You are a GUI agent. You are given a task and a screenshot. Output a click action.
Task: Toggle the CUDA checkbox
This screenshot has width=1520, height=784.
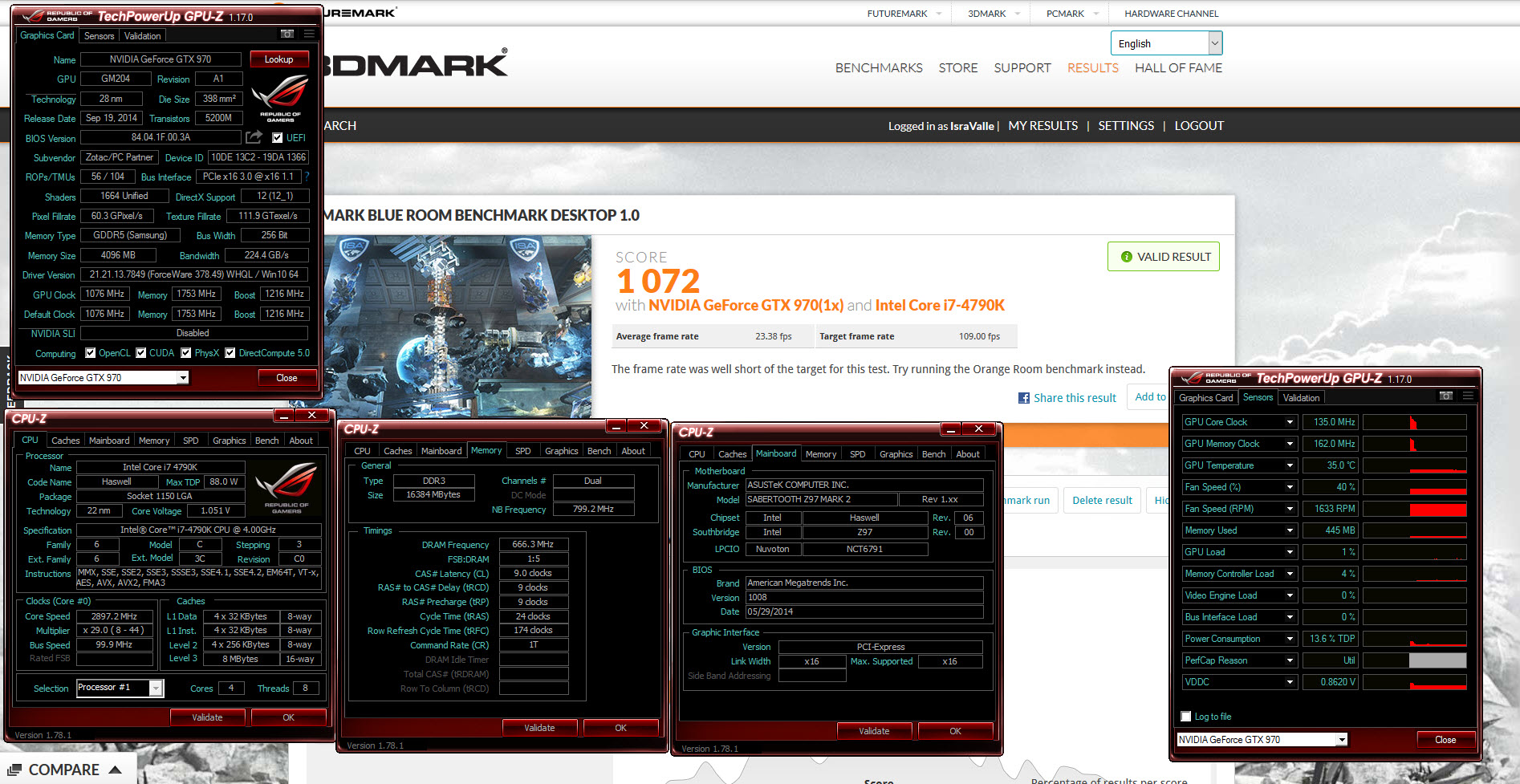141,353
